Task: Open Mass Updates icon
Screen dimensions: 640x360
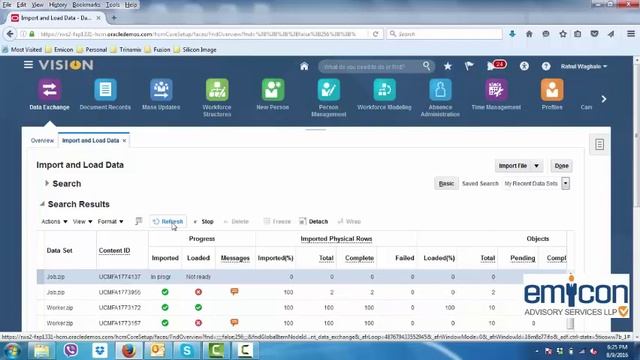Action: pos(161,89)
